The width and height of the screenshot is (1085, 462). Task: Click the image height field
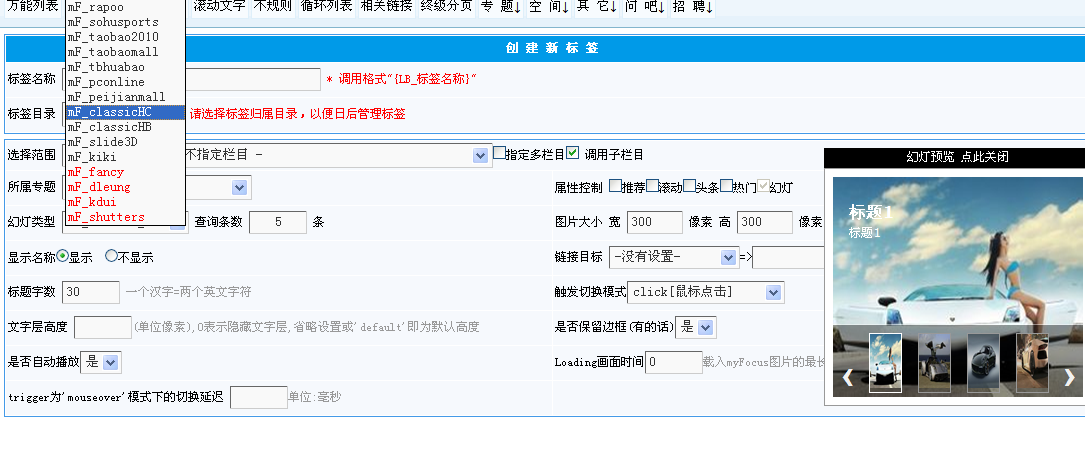pyautogui.click(x=765, y=222)
